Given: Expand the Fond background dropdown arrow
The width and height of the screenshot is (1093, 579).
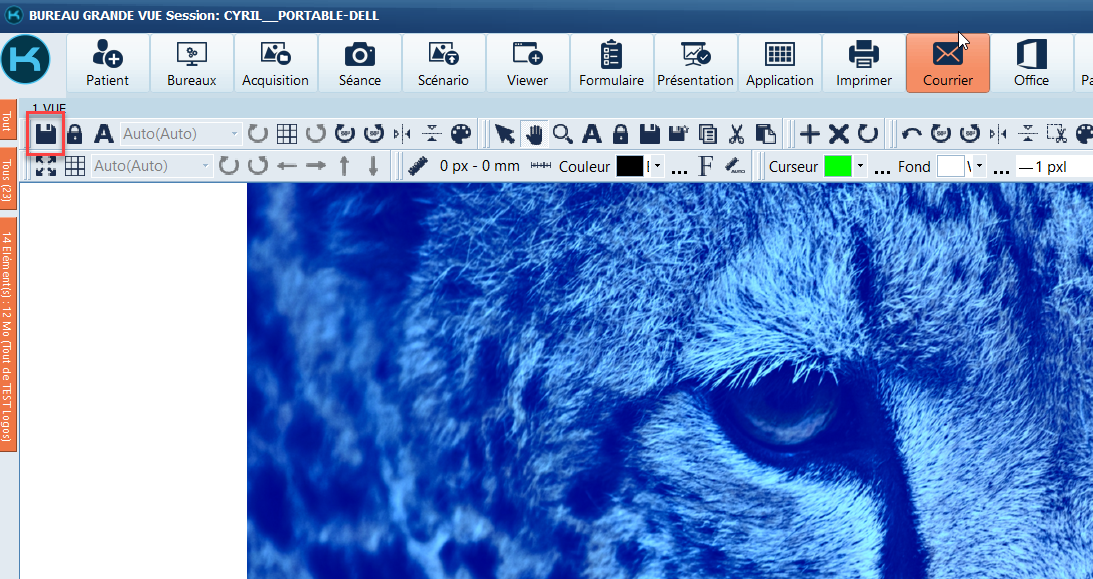Looking at the screenshot, I should 979,167.
